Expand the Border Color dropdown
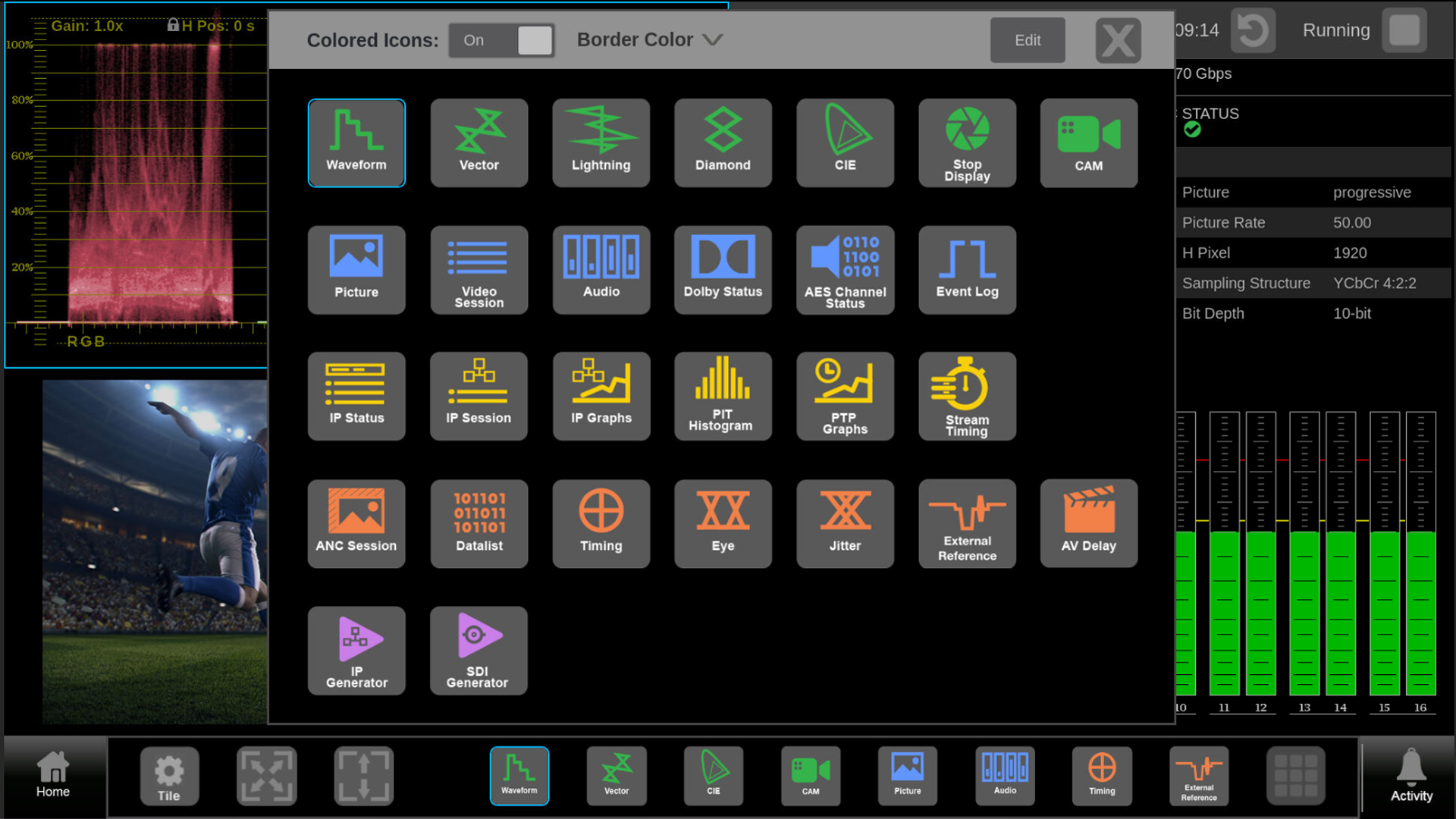Image resolution: width=1456 pixels, height=819 pixels. [x=648, y=39]
